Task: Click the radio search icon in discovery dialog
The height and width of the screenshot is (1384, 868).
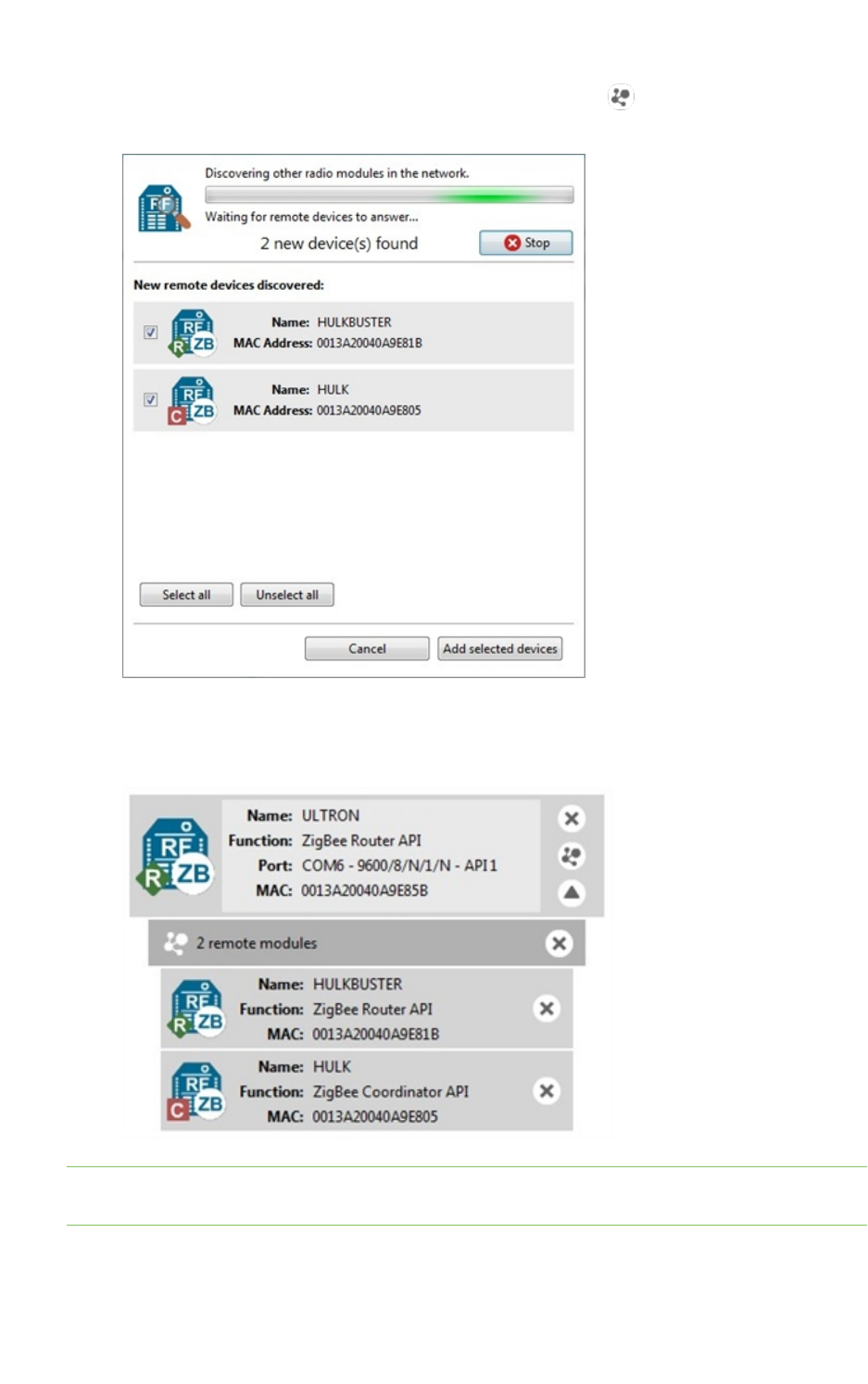Action: pos(164,208)
